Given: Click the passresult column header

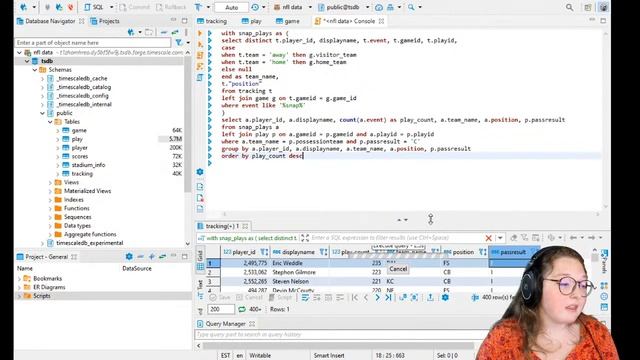Looking at the screenshot, I should [x=513, y=252].
